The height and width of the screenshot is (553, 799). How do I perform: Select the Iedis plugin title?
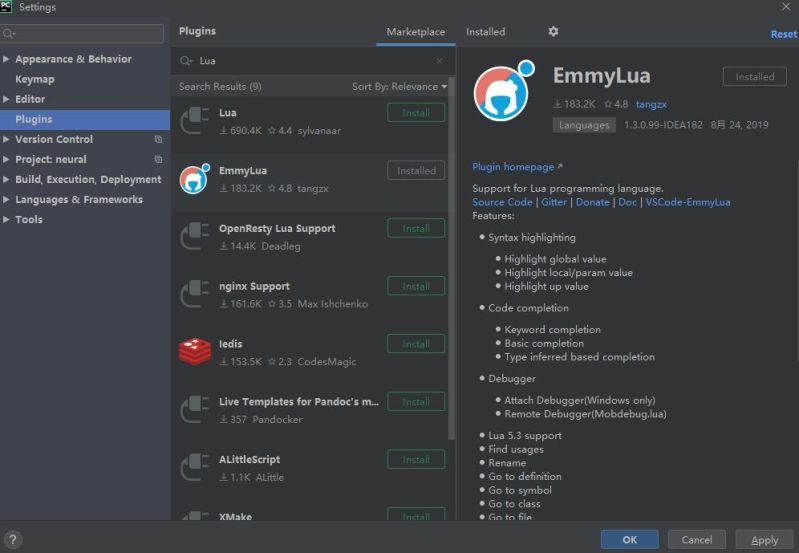tap(231, 344)
